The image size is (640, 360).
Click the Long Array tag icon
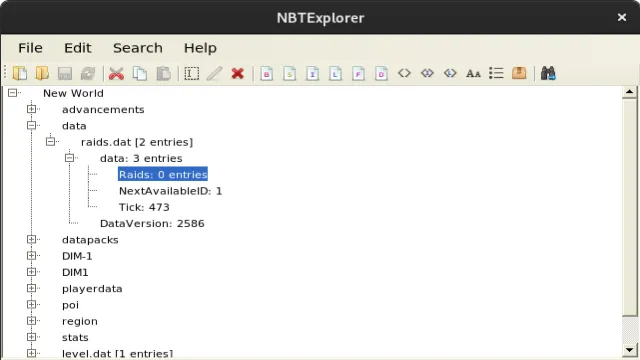(450, 73)
